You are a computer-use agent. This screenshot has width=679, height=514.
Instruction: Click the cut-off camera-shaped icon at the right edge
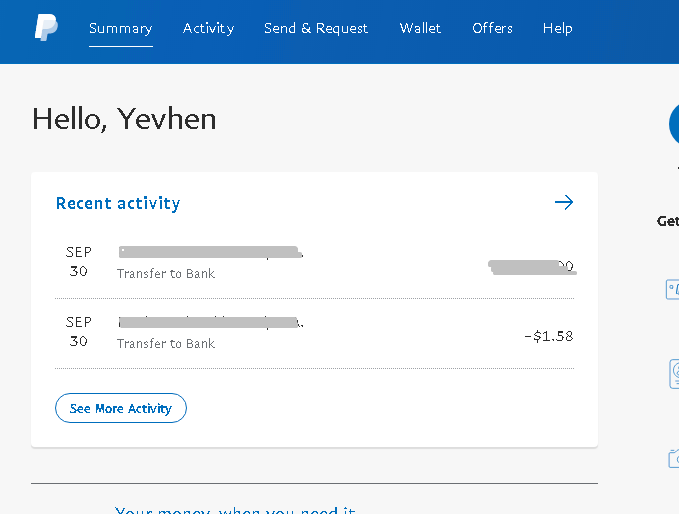pyautogui.click(x=674, y=458)
